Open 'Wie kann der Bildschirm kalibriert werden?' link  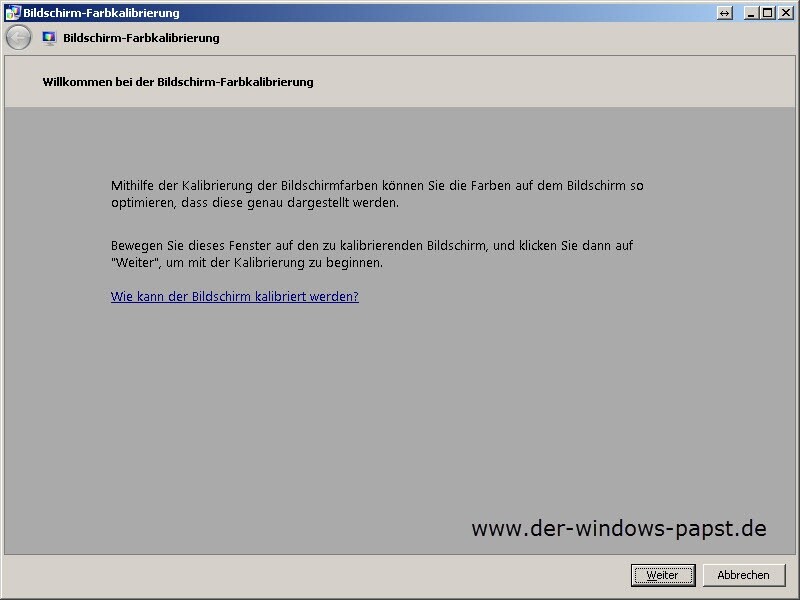pyautogui.click(x=234, y=297)
